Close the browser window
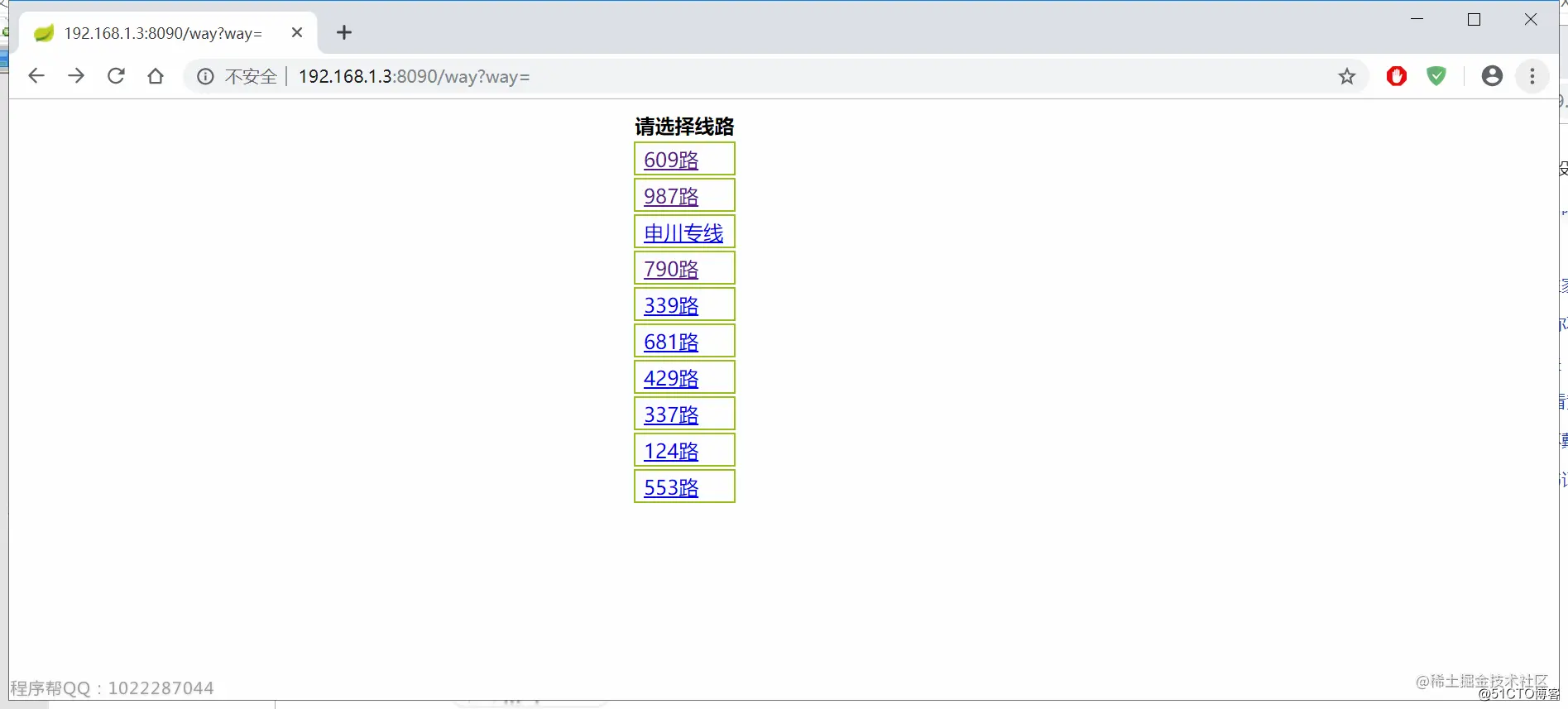The image size is (1568, 709). (1531, 19)
